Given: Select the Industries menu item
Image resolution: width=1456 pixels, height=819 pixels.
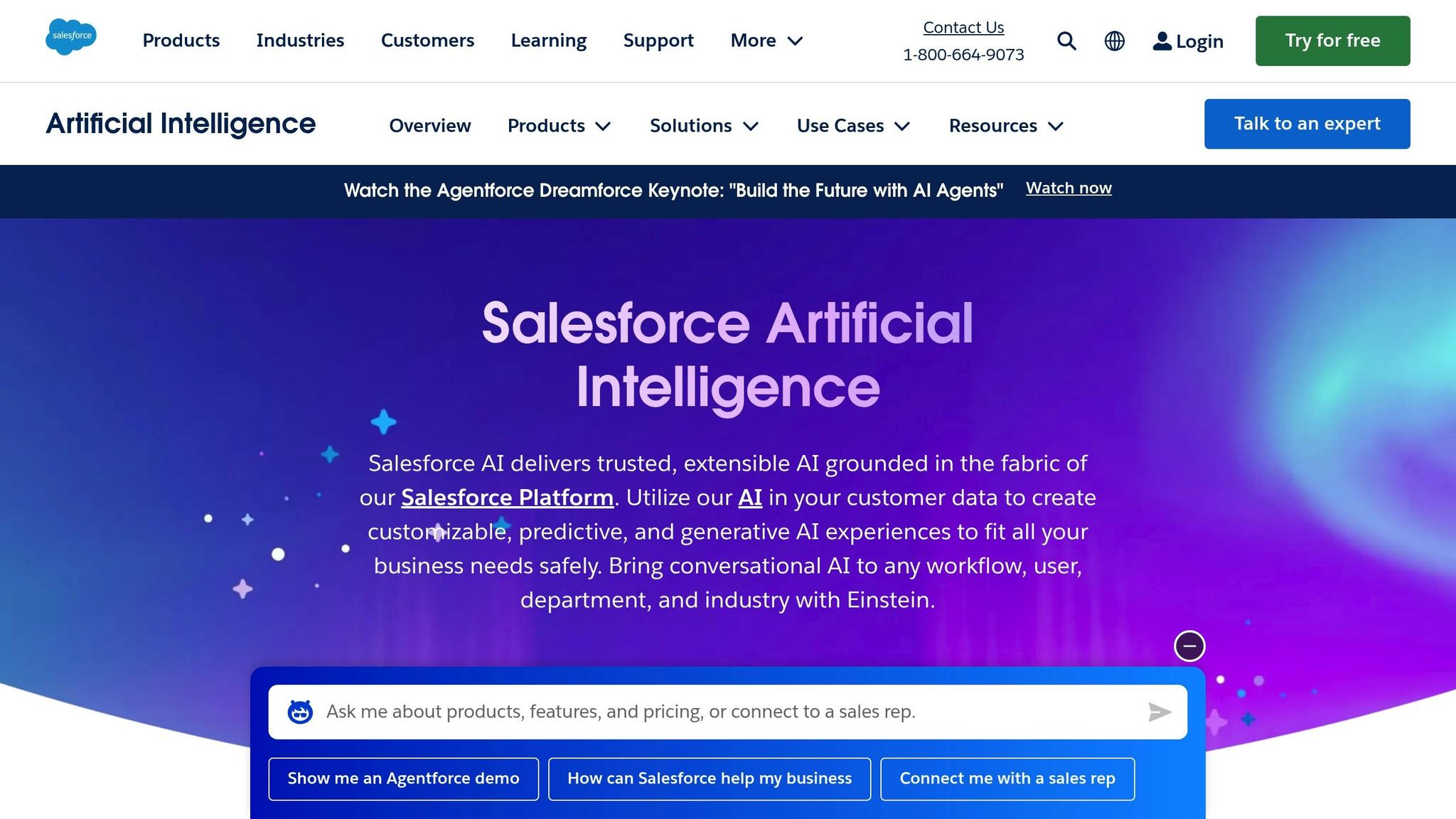Looking at the screenshot, I should point(300,41).
